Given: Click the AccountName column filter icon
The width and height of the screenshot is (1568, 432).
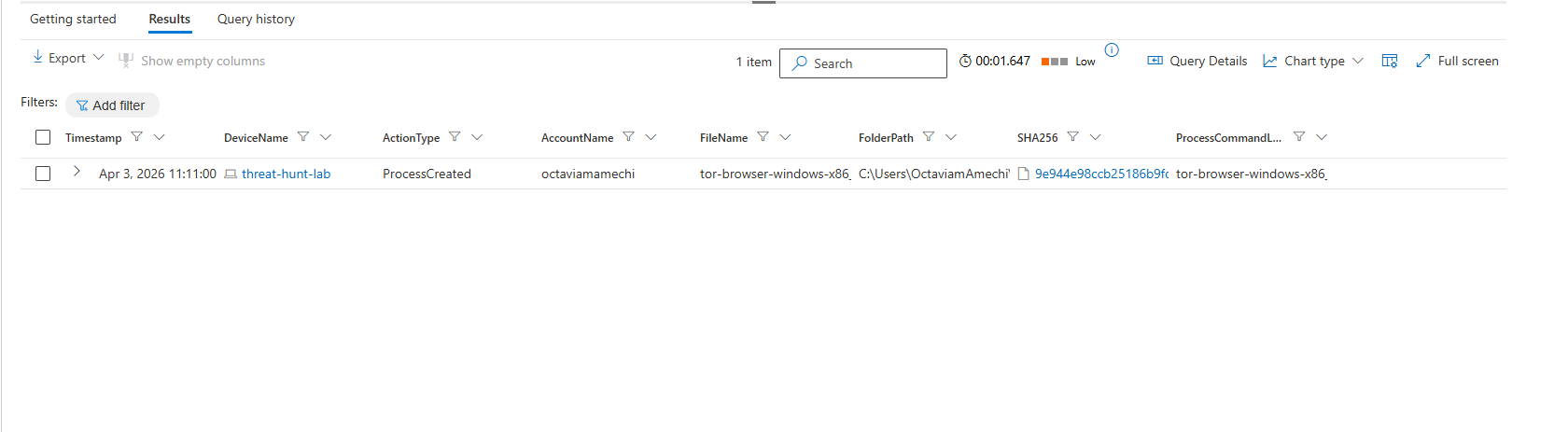Looking at the screenshot, I should click(628, 136).
